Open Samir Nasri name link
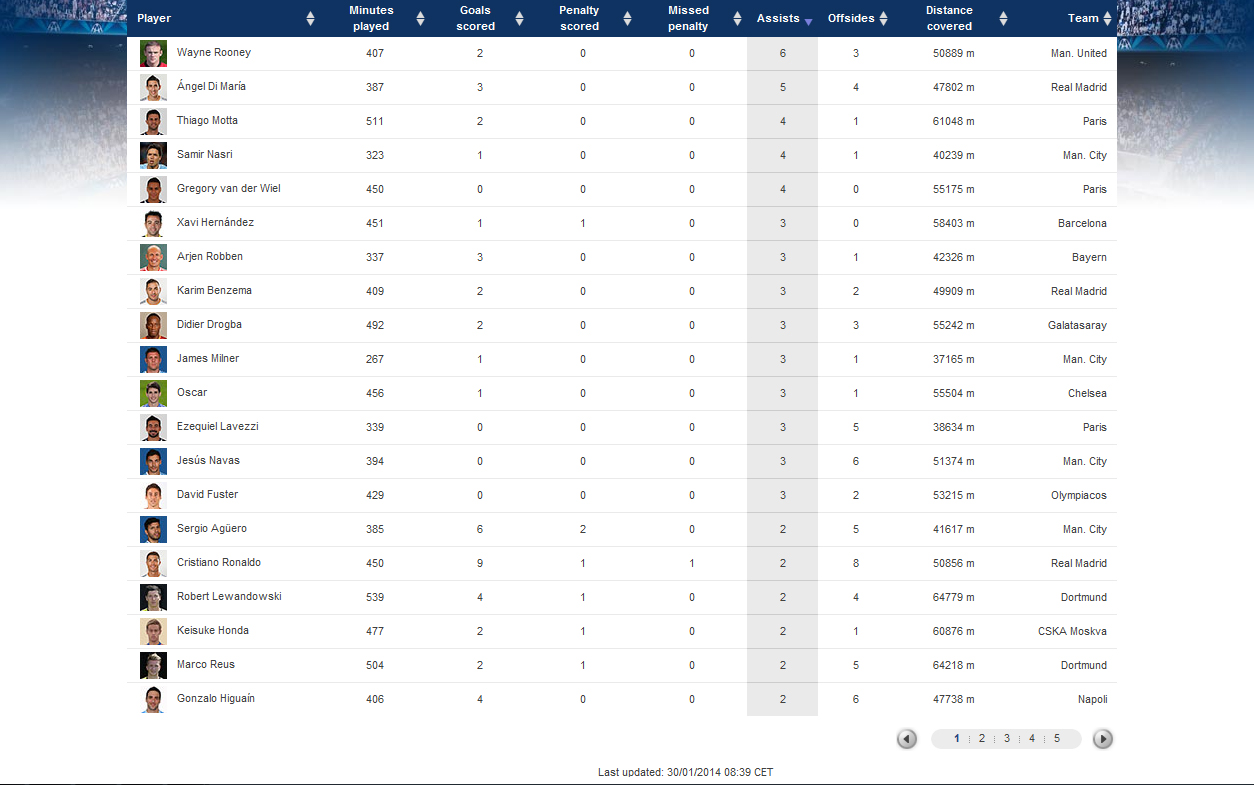The height and width of the screenshot is (785, 1254). tap(205, 154)
